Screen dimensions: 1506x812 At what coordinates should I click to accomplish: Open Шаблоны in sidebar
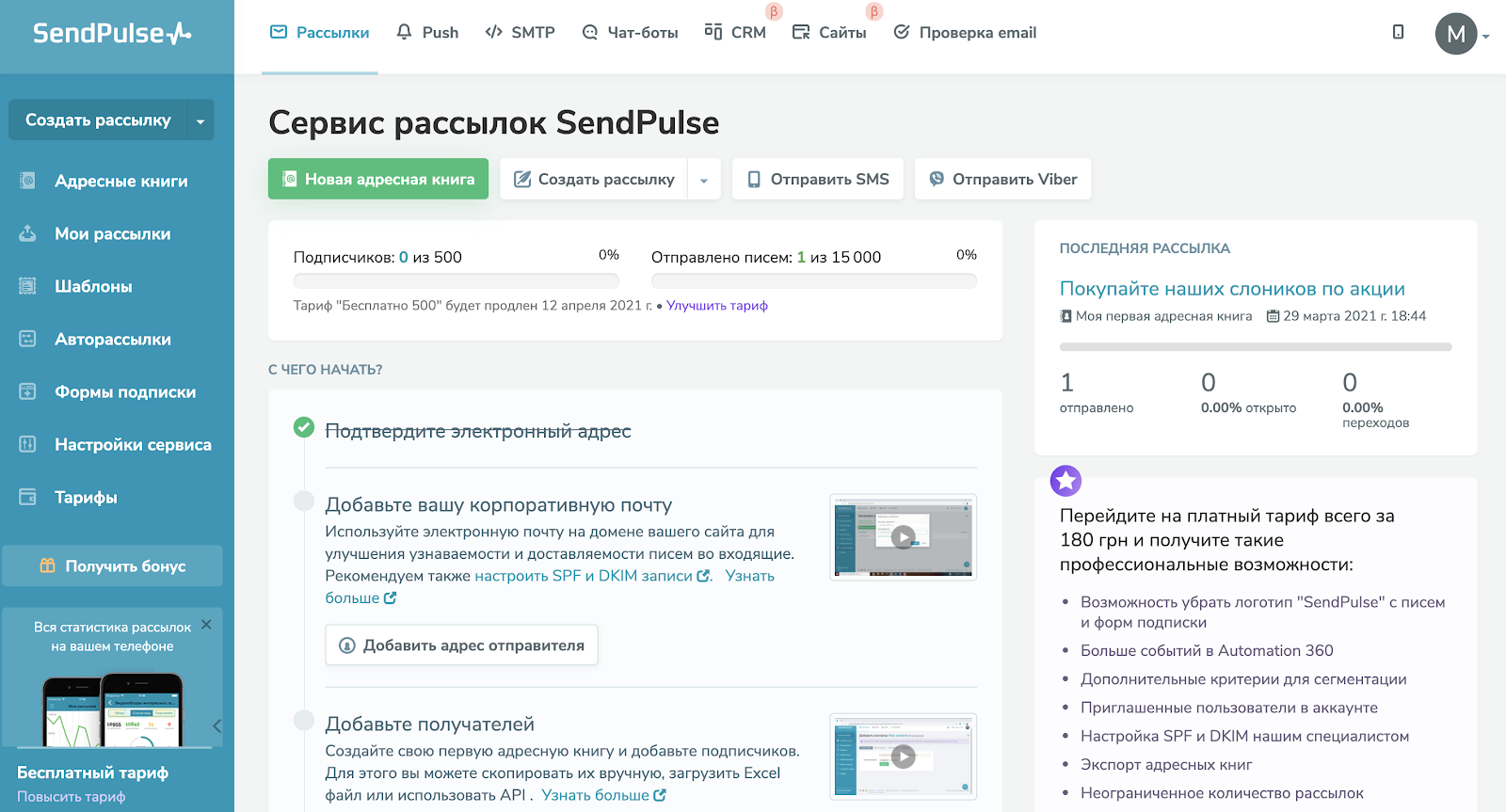pos(93,286)
